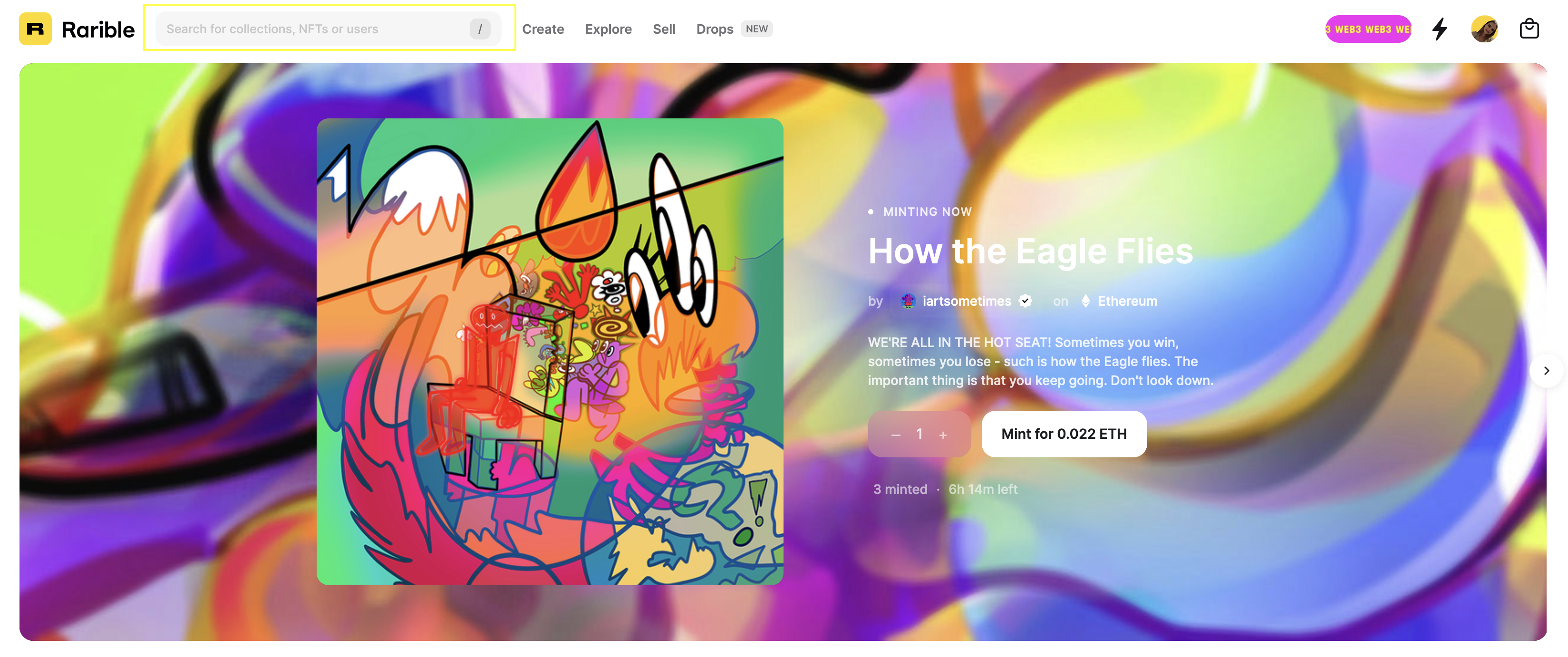Open the Sell page
The image size is (1568, 657).
click(664, 29)
